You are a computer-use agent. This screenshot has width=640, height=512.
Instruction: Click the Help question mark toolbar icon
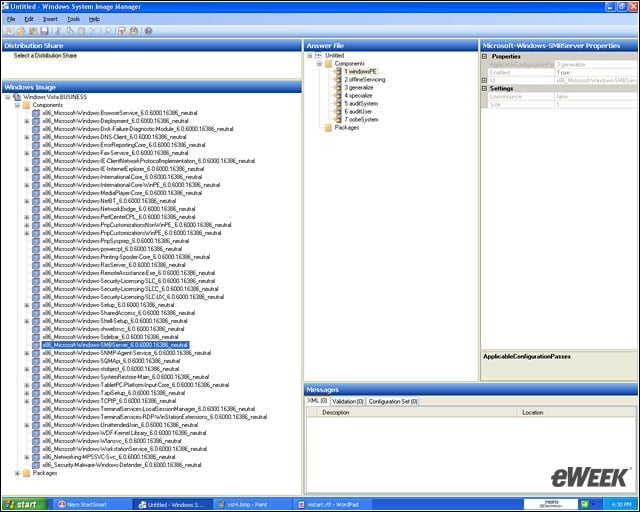click(x=148, y=31)
